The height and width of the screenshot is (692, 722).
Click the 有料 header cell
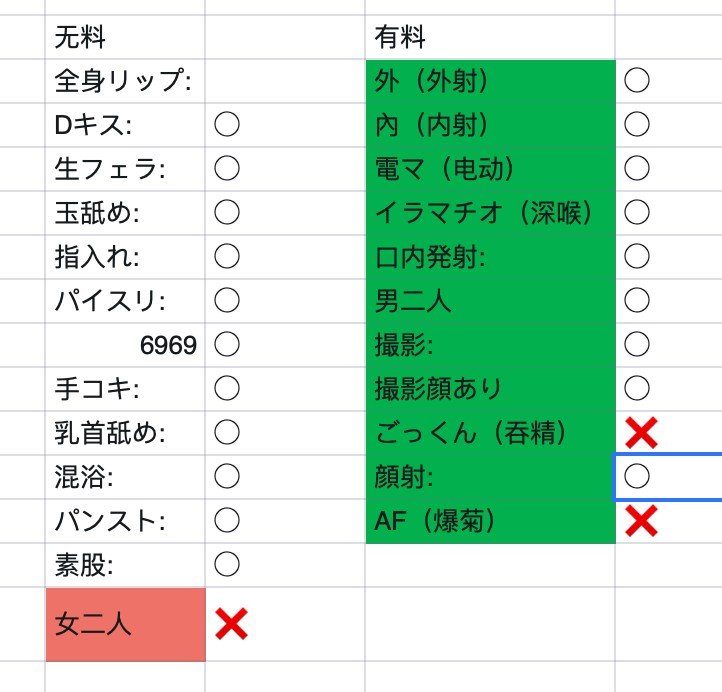coord(490,38)
